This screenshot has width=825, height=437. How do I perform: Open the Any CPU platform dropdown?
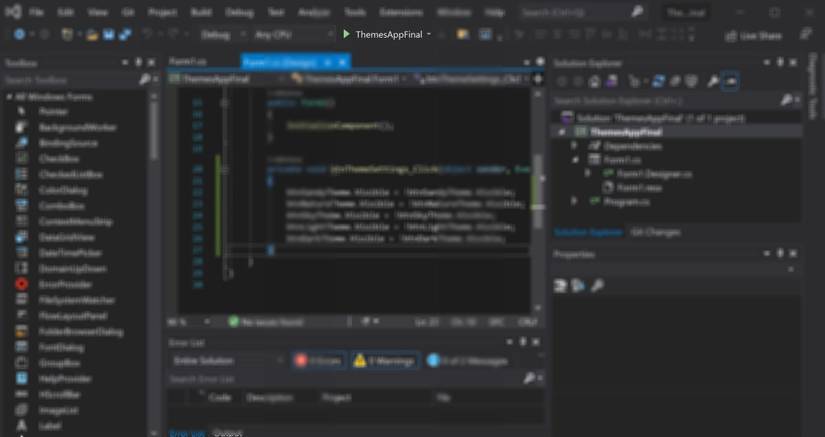(x=293, y=35)
